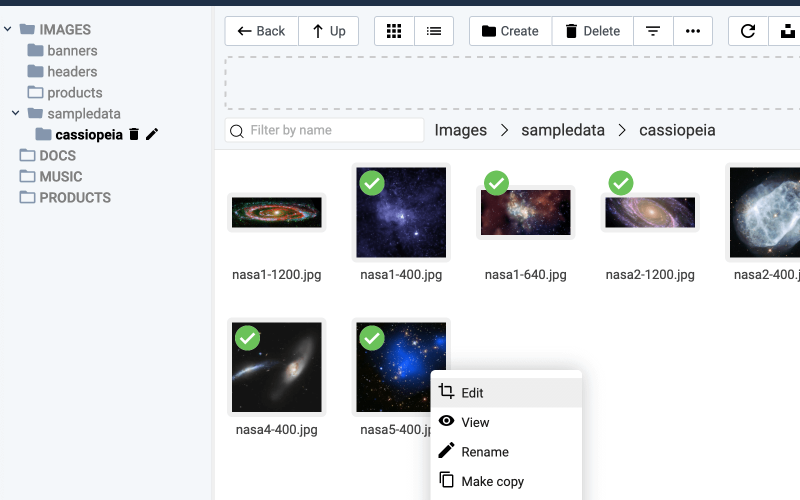Click the upload icon in toolbar
800x500 pixels.
786,31
